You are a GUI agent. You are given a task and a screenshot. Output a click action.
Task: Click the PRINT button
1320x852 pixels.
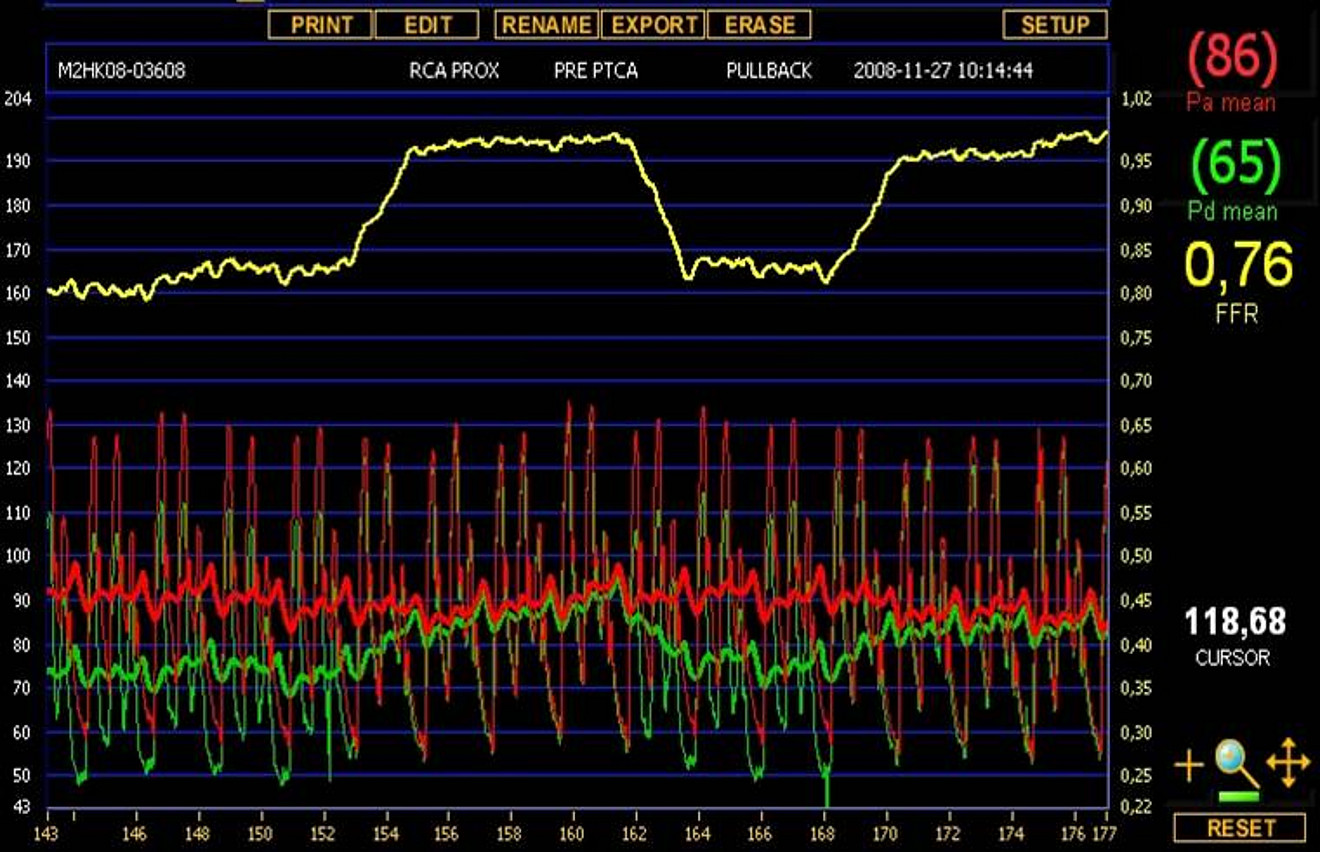click(x=323, y=26)
